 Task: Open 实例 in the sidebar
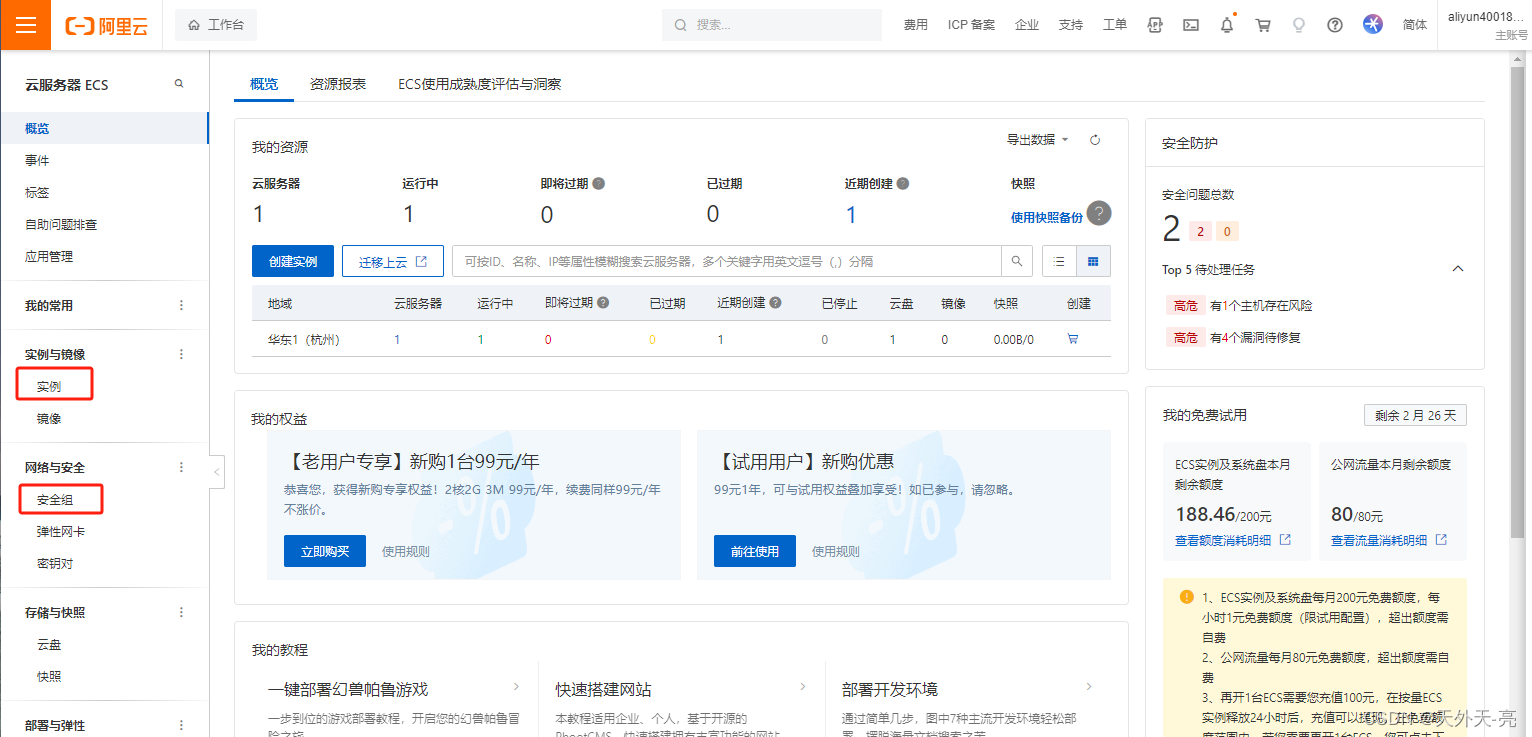click(x=50, y=386)
